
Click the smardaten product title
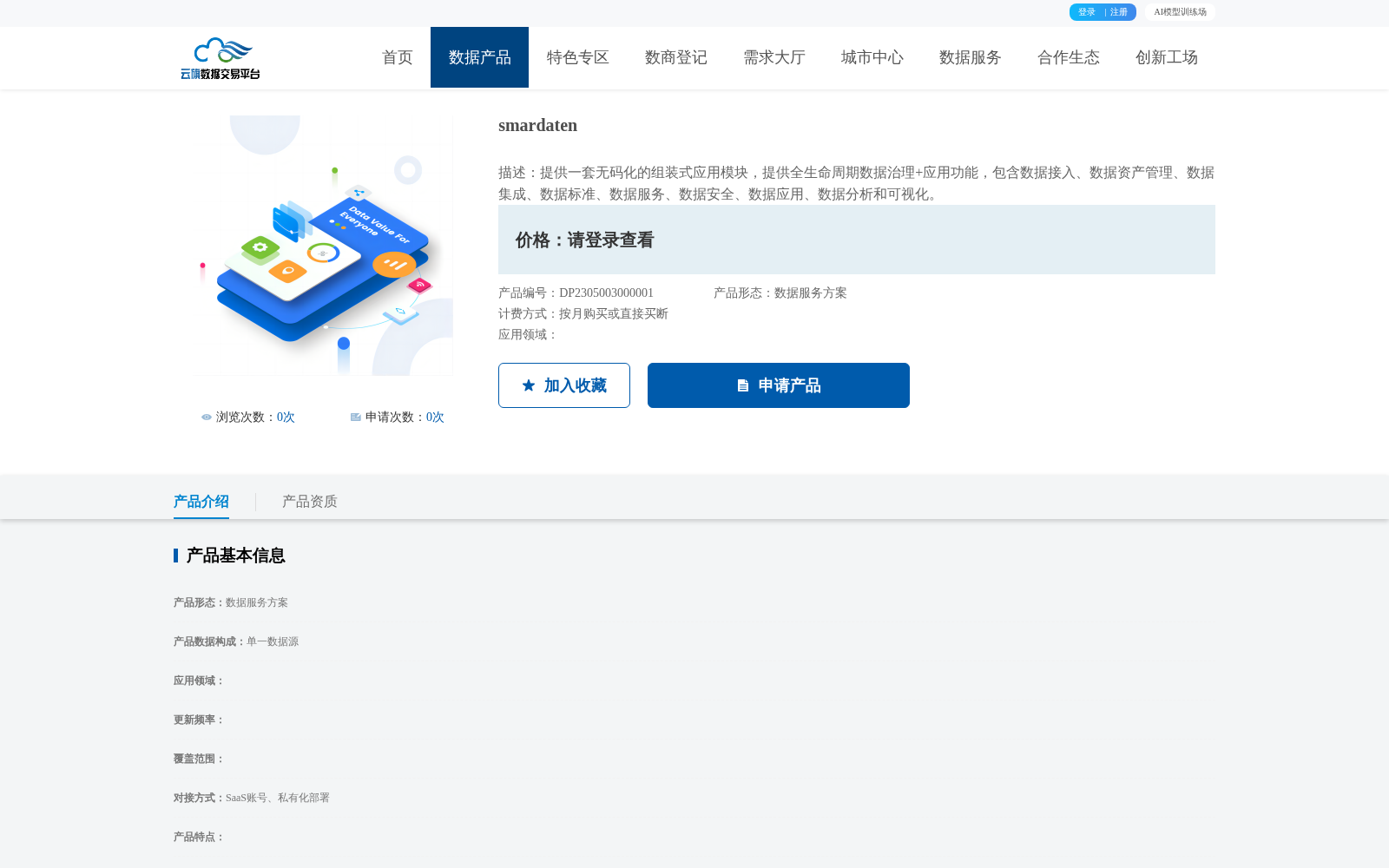coord(538,125)
